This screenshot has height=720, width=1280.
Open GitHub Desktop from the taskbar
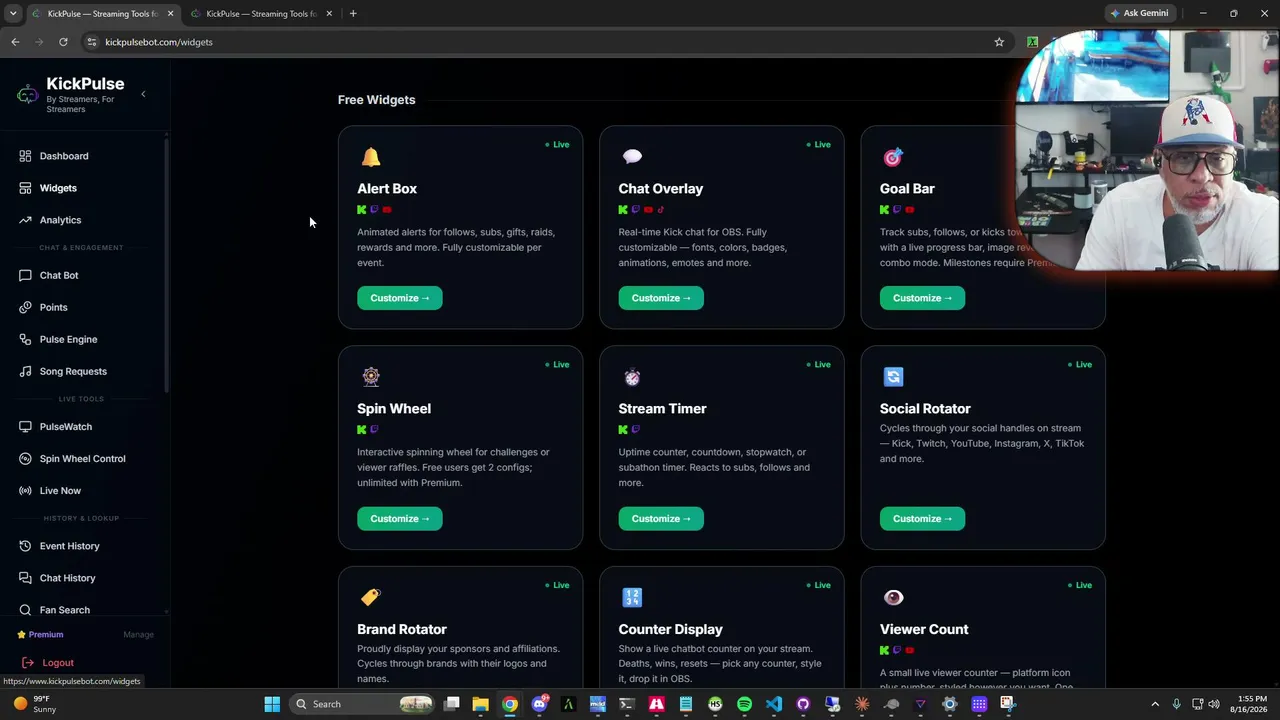click(x=803, y=704)
